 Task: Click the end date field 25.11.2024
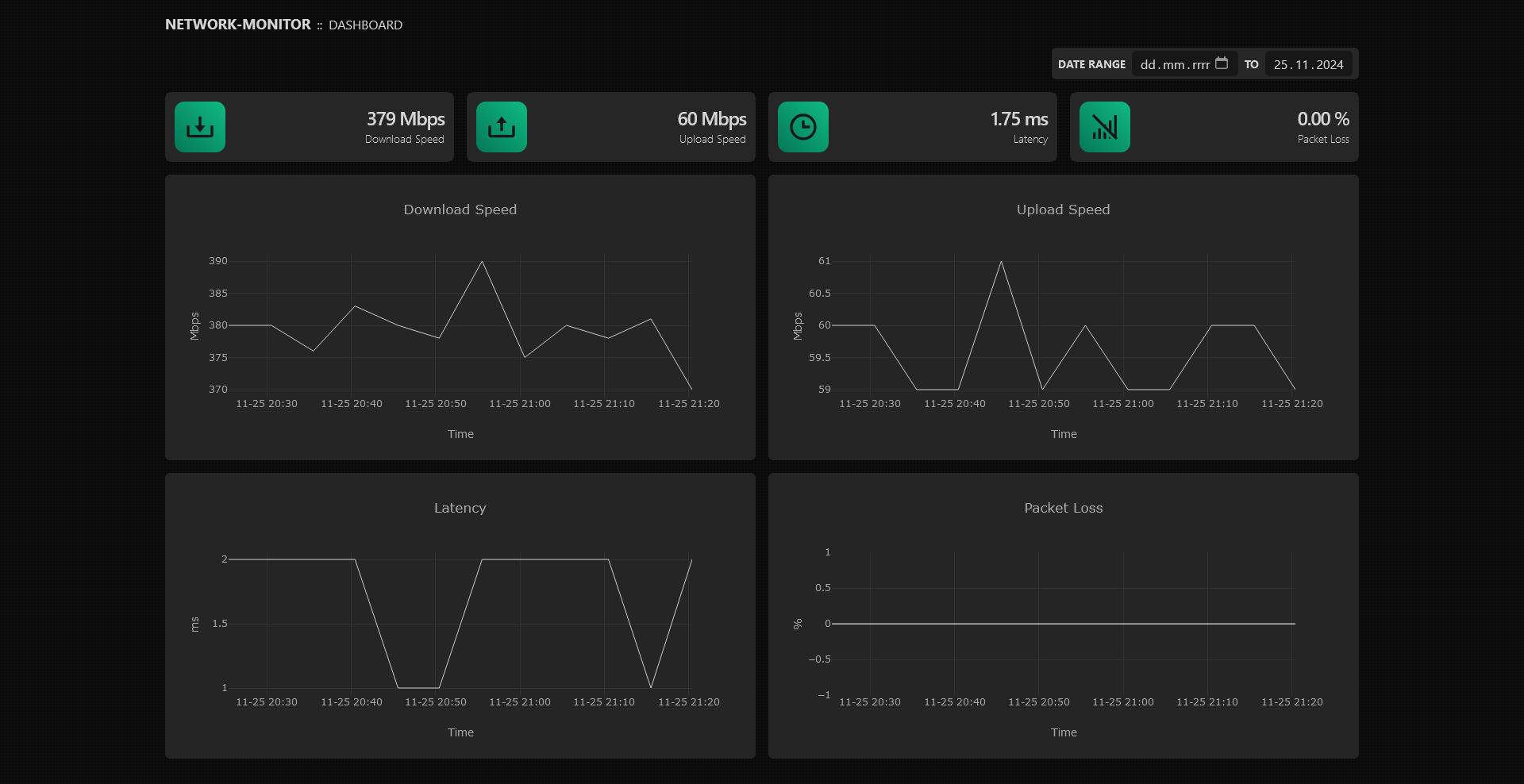click(x=1308, y=64)
